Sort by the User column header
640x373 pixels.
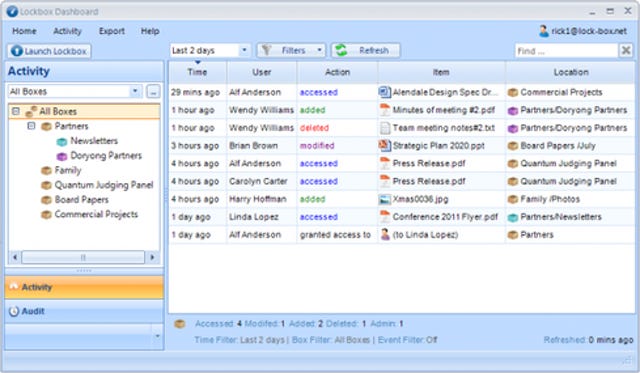262,72
